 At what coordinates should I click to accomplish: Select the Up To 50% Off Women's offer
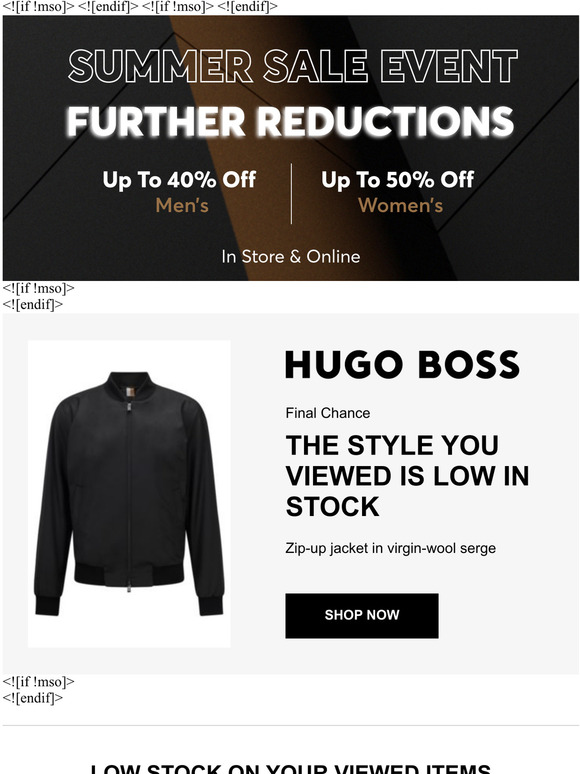397,192
